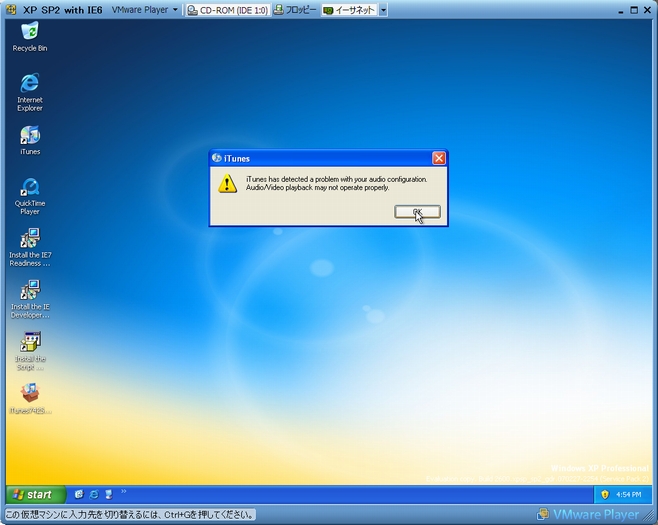Select the Install the IE7 Readiness icon
The image size is (658, 525).
pos(30,248)
